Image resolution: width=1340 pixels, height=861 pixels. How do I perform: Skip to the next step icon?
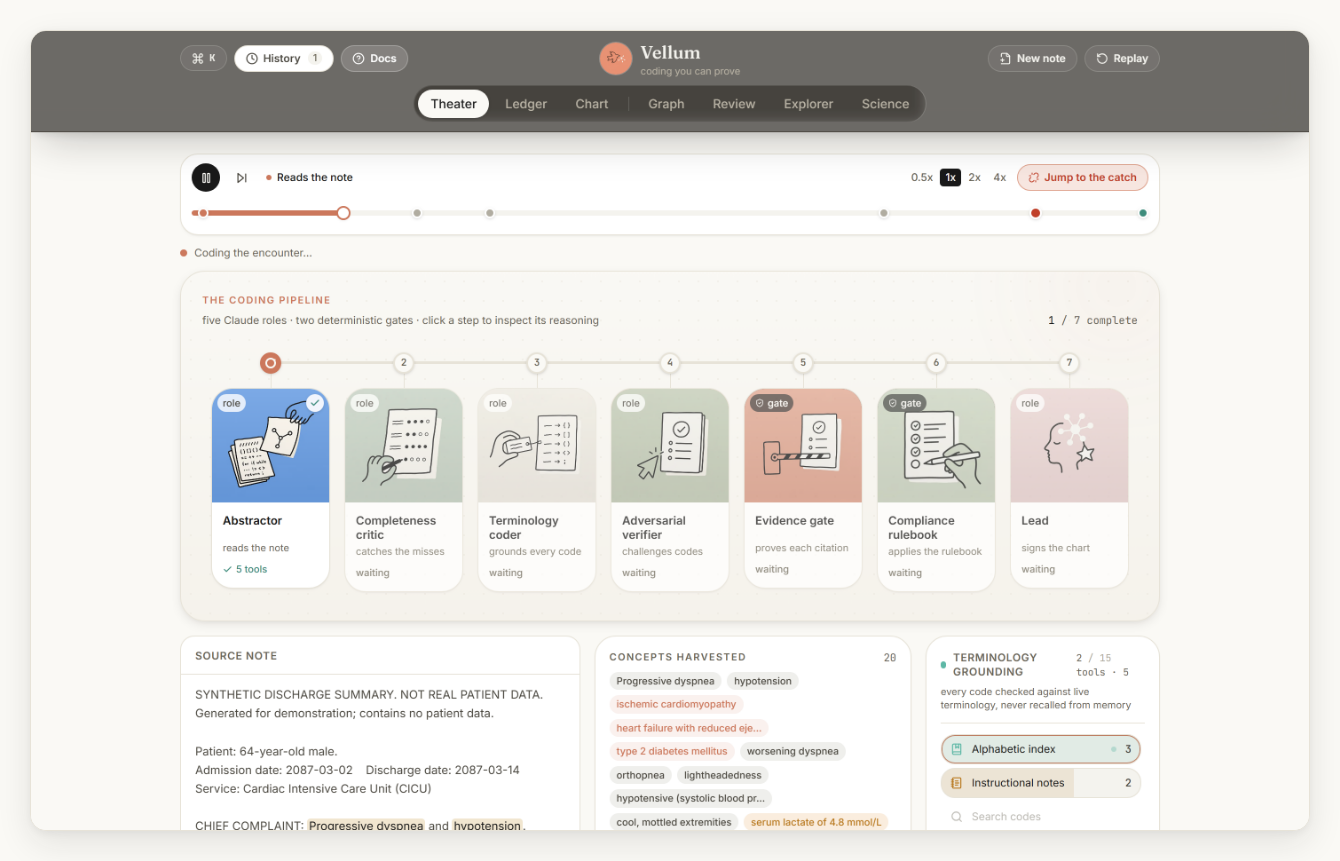[x=242, y=178]
